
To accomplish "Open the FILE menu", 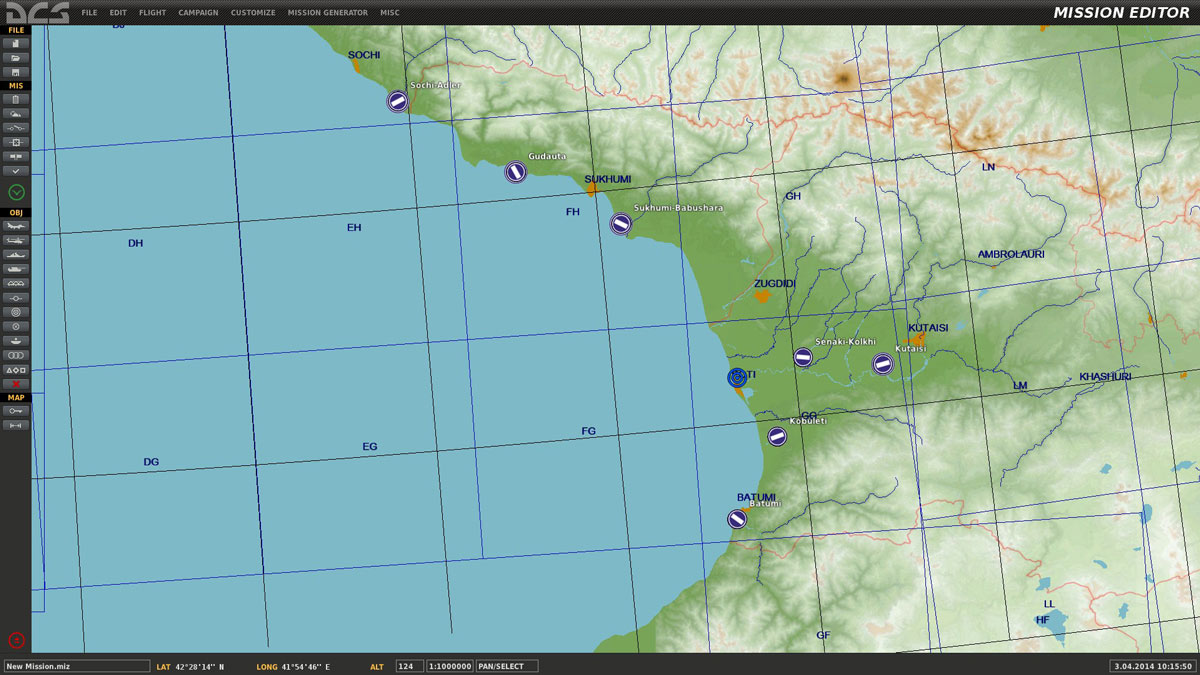I will 89,13.
